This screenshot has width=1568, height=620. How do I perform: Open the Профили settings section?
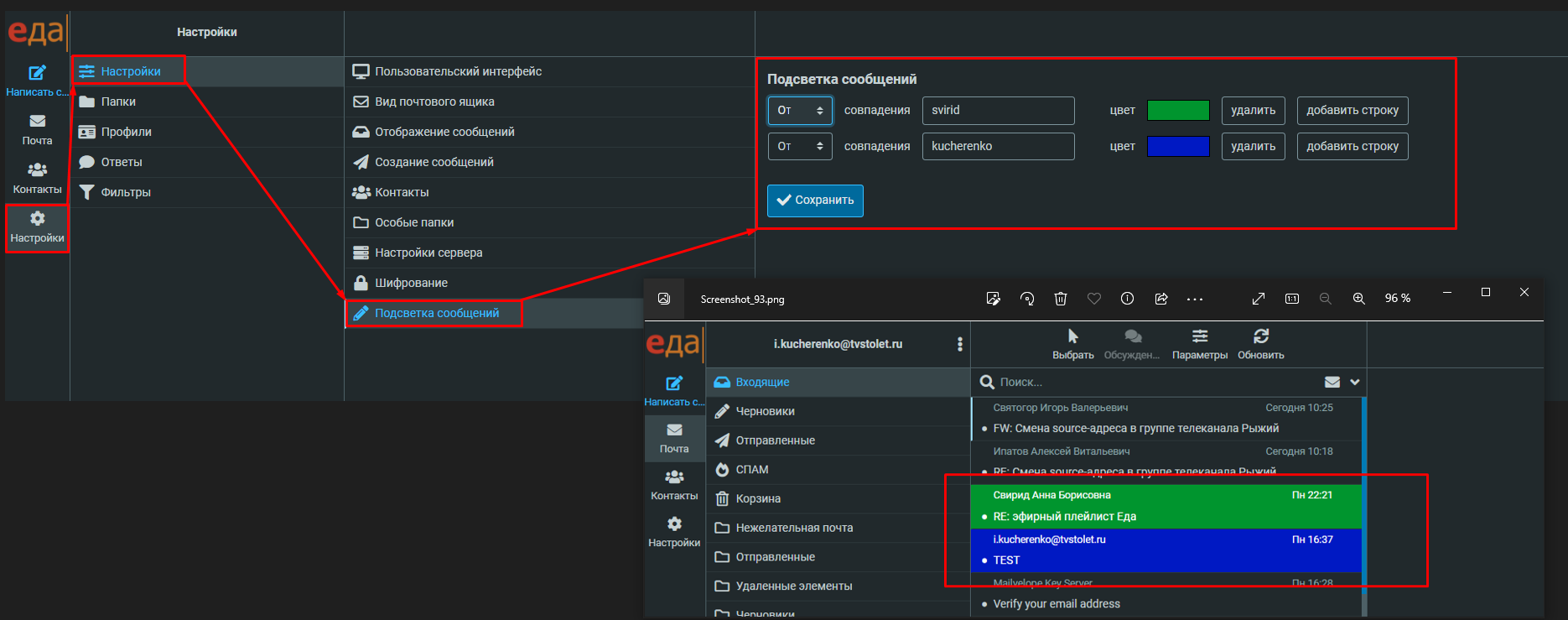click(207, 132)
